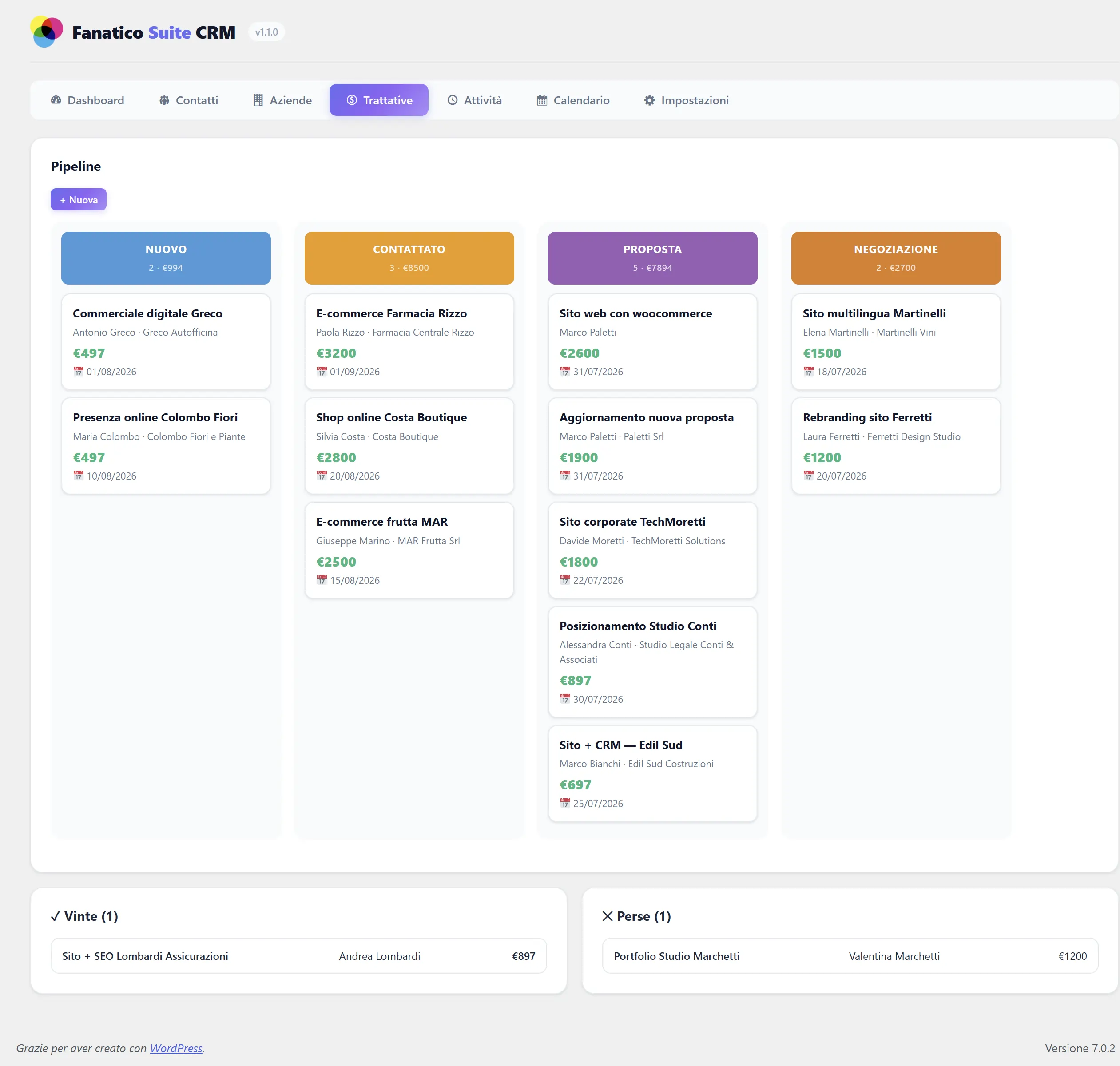The width and height of the screenshot is (1120, 1066).
Task: Click calendar icon beside 15/08/2026 date
Action: pyautogui.click(x=322, y=580)
